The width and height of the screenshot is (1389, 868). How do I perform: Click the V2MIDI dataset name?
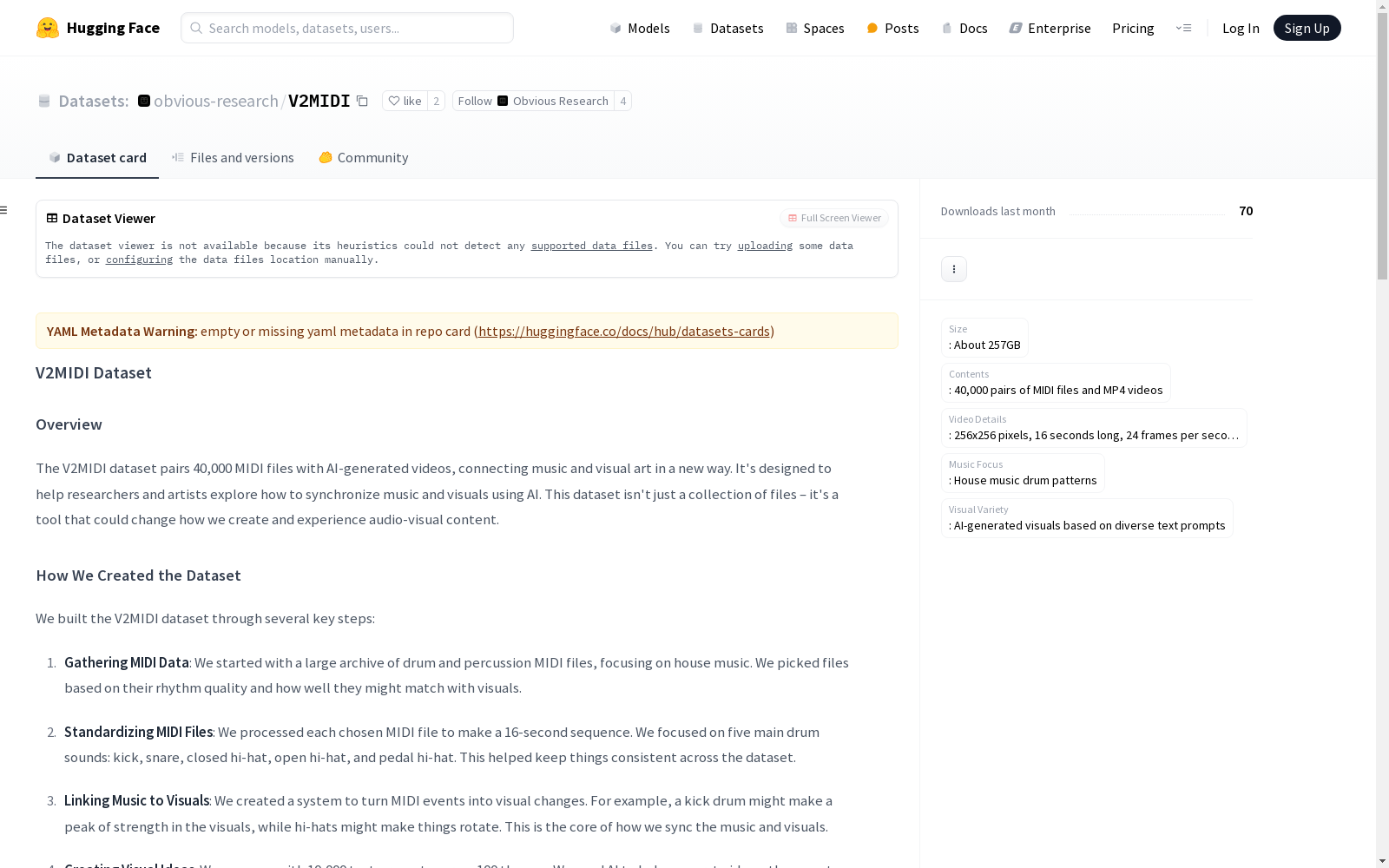click(319, 101)
